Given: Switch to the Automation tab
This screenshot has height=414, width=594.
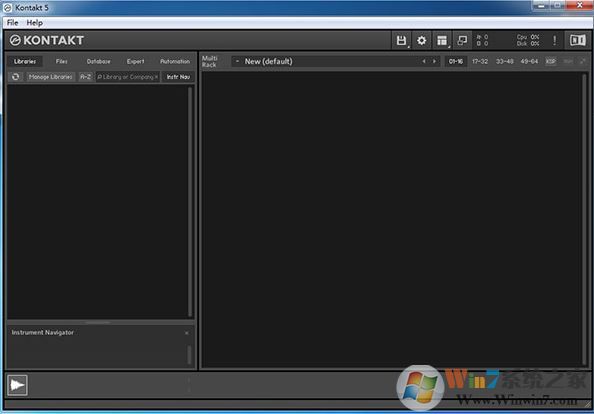Looking at the screenshot, I should 175,61.
